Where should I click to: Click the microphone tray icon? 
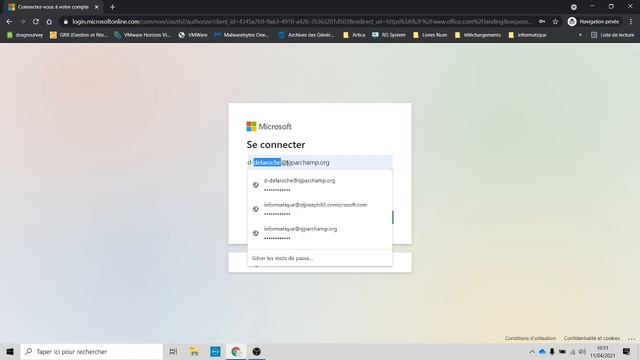(552, 351)
